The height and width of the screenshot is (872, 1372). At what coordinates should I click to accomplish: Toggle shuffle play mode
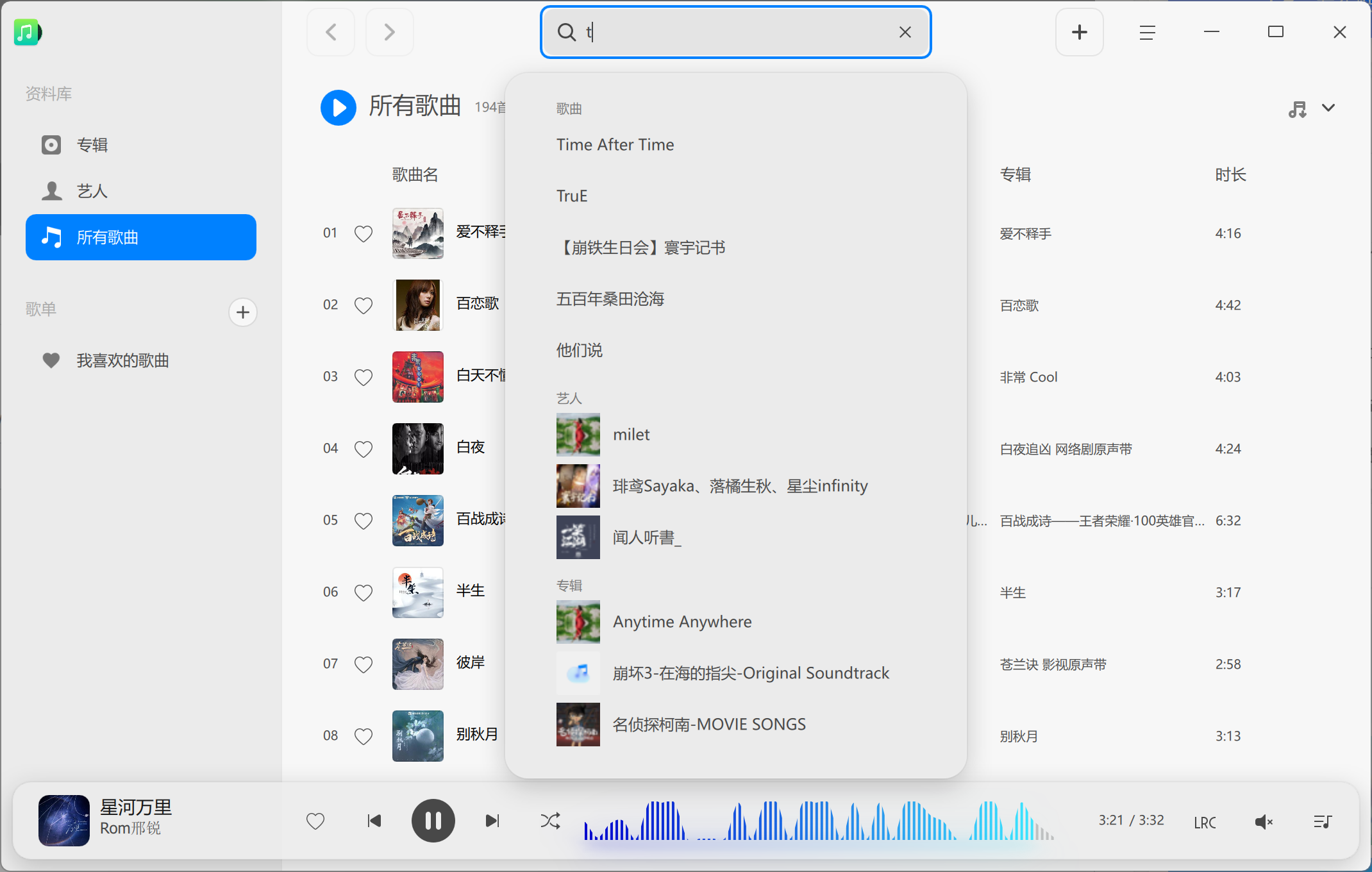(x=550, y=821)
